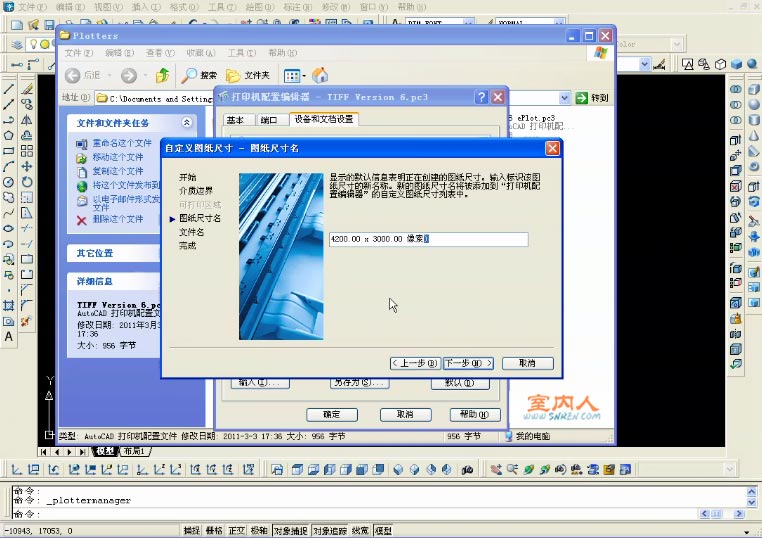This screenshot has height=538, width=762.
Task: Click command line scrollbar down arrow
Action: [751, 503]
